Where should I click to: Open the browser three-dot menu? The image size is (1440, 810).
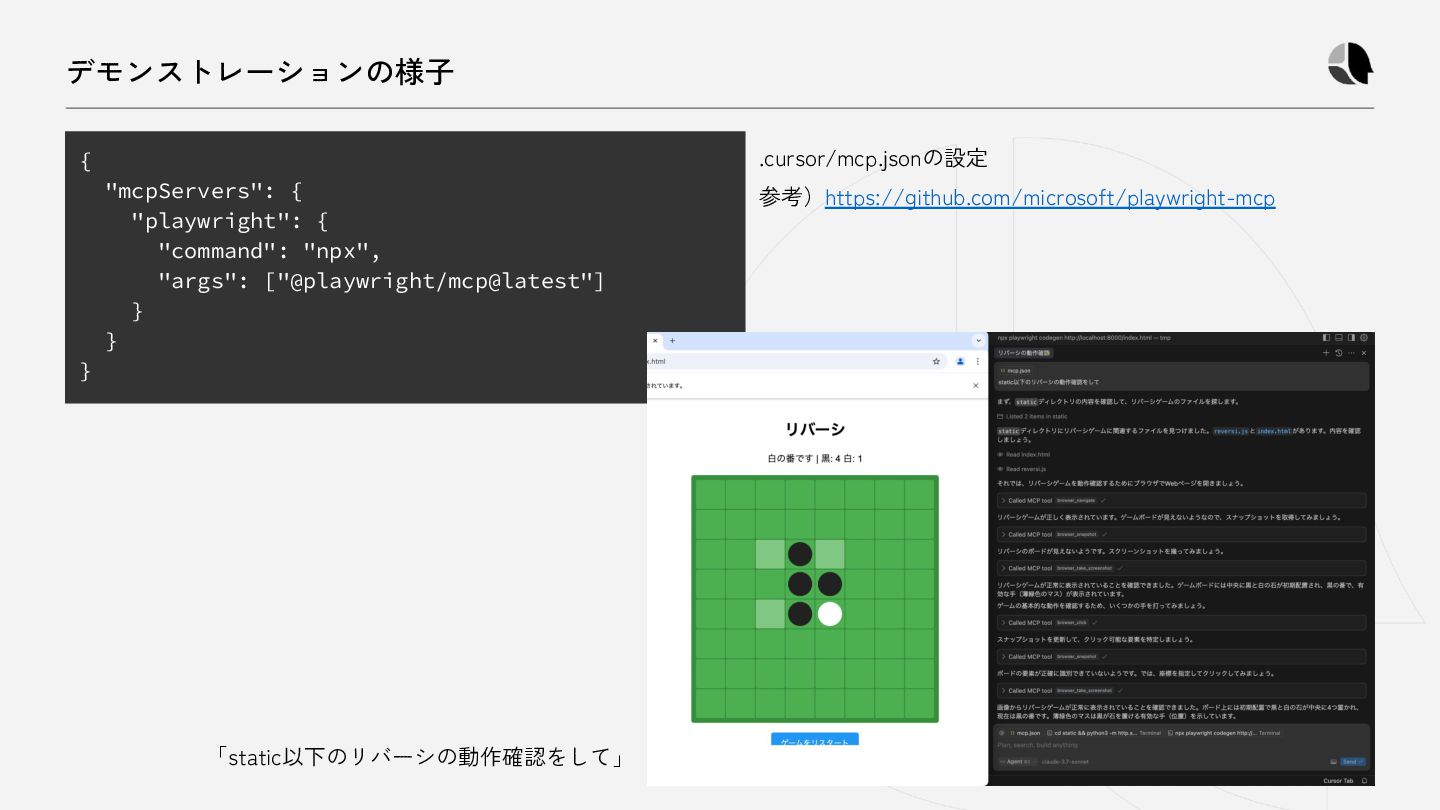pos(977,361)
